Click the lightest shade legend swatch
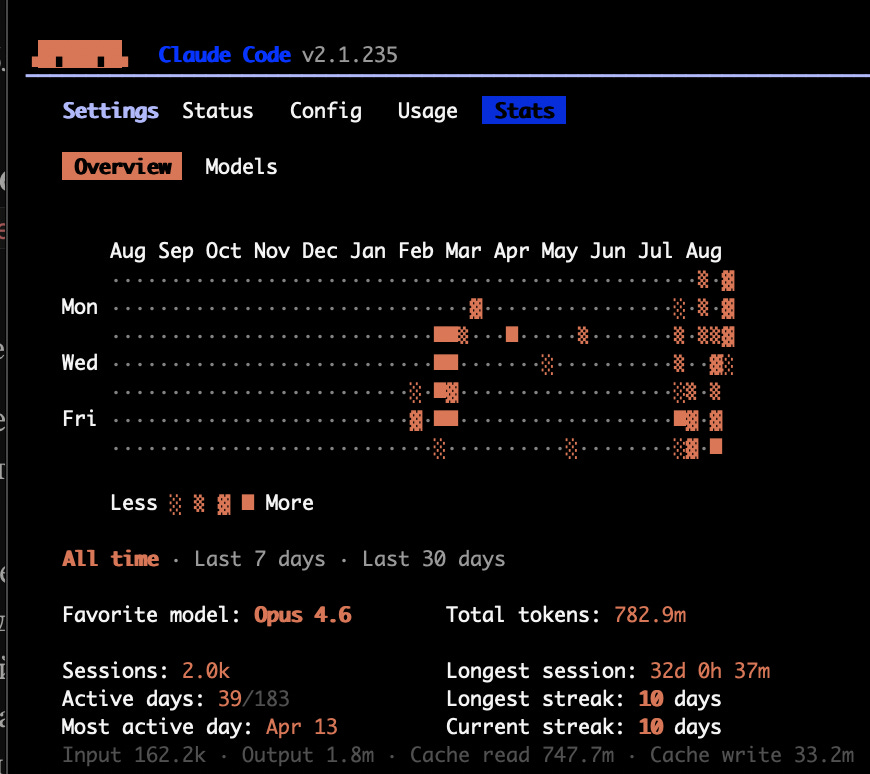 click(175, 504)
